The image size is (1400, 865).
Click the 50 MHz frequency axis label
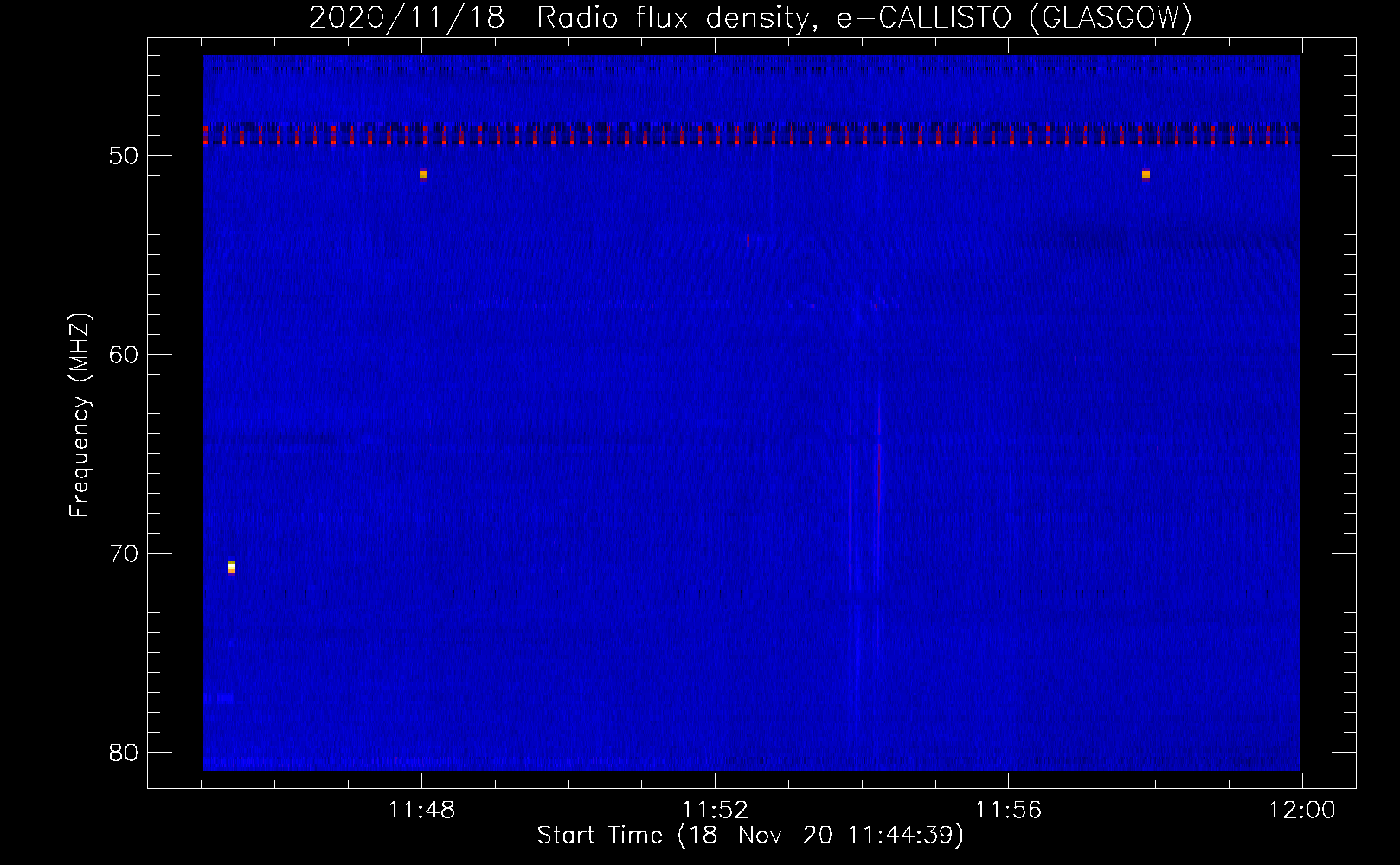point(124,156)
